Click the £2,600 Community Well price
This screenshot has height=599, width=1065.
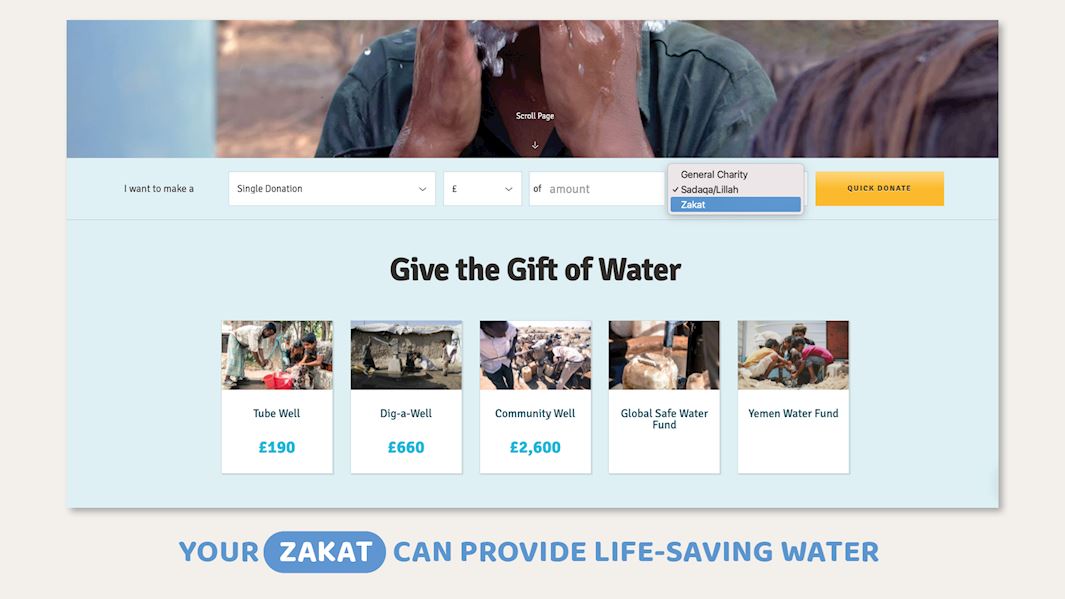point(535,447)
